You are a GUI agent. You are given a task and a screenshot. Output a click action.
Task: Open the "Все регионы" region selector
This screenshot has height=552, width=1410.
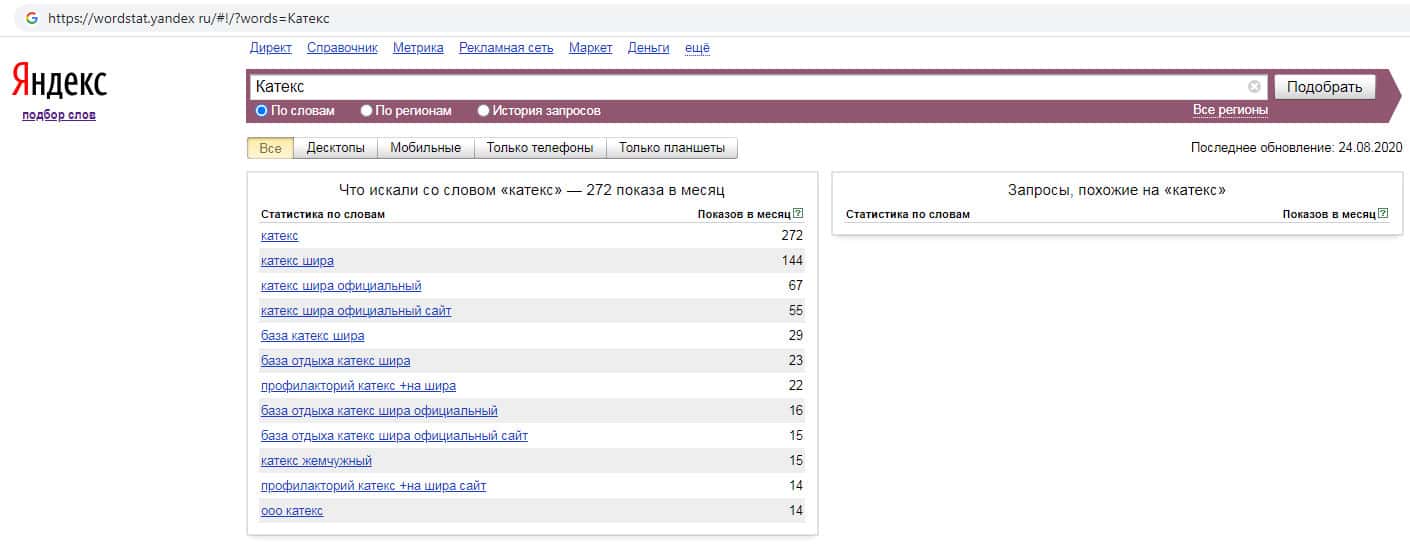click(x=1230, y=110)
